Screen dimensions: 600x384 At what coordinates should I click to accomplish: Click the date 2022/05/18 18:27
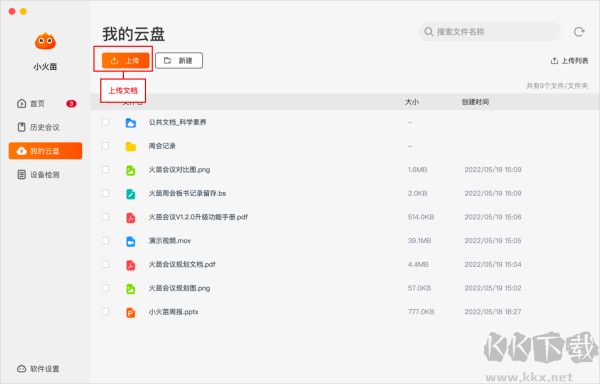point(493,312)
